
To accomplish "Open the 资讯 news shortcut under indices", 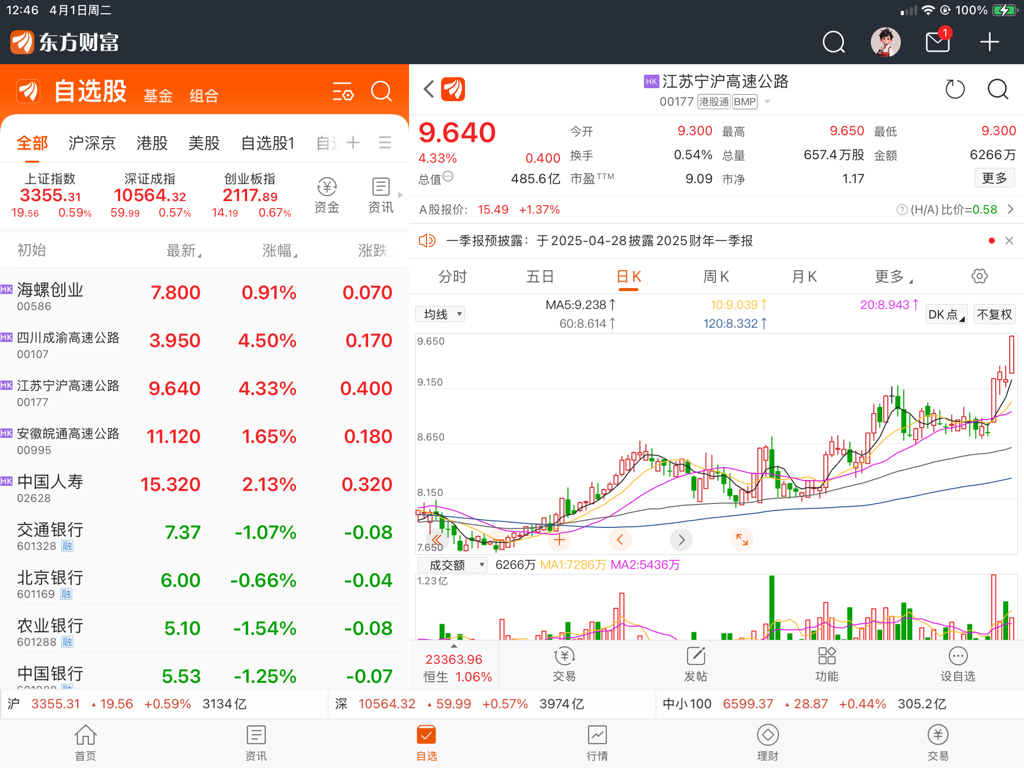I will 381,195.
